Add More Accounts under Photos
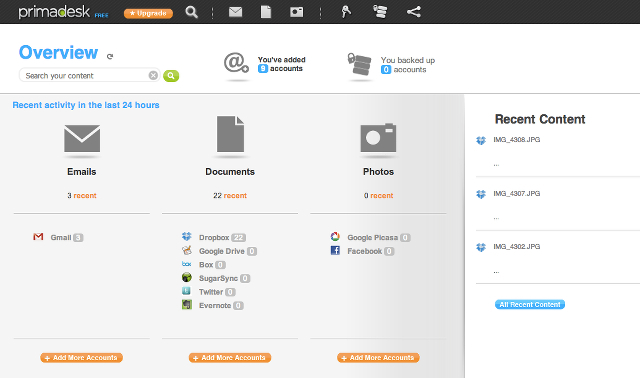Image resolution: width=640 pixels, height=378 pixels. pyautogui.click(x=378, y=358)
